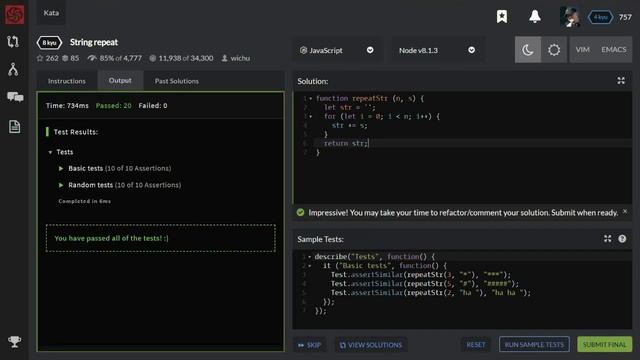
Task: Place cursor in Solution code editor
Action: click(462, 147)
